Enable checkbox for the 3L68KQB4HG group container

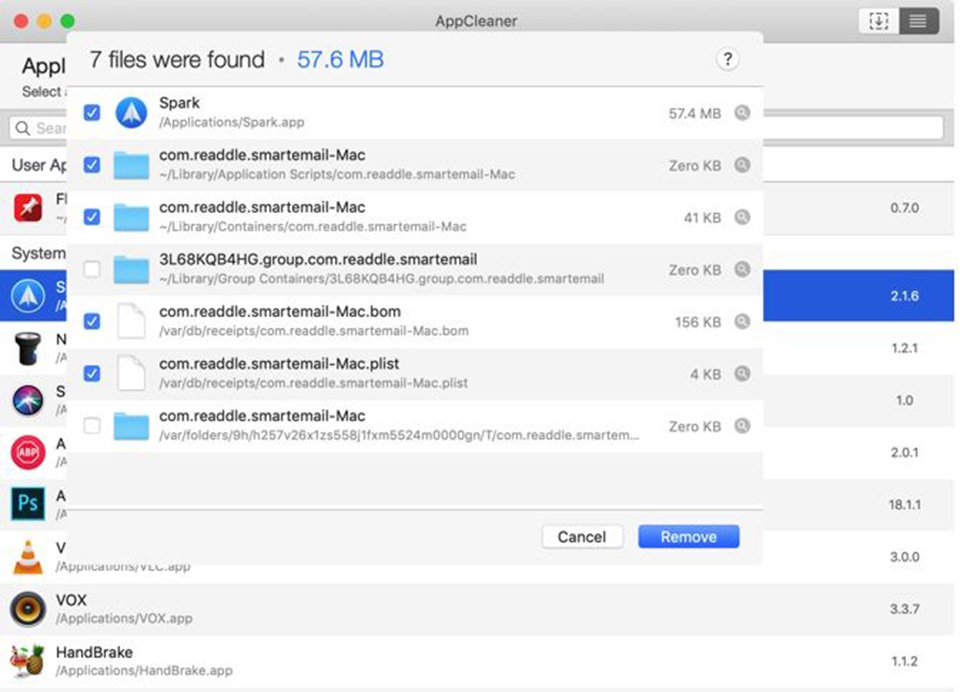[91, 269]
